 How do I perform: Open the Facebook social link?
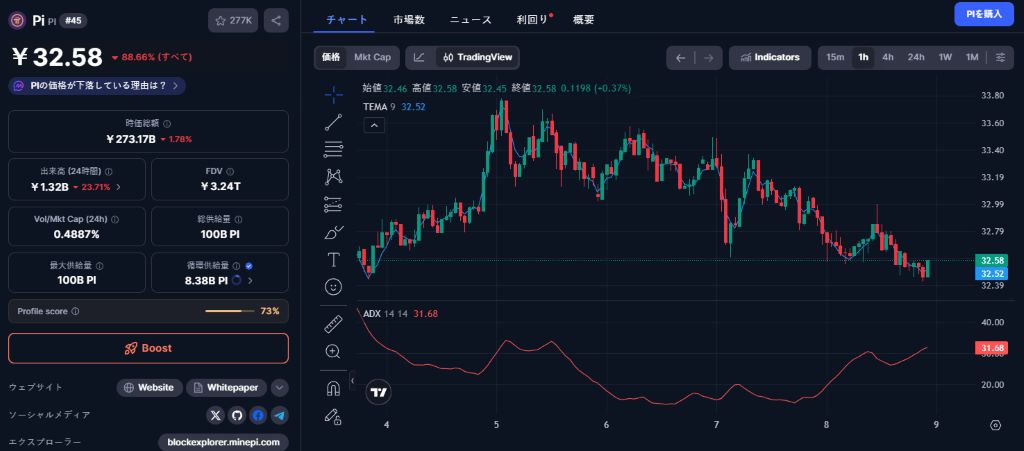(258, 415)
